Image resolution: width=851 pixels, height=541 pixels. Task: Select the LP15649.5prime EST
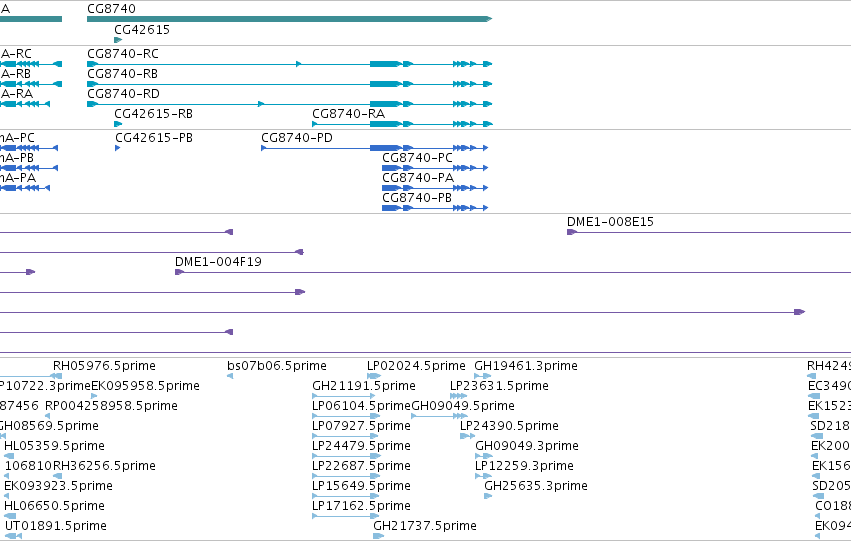coord(346,497)
